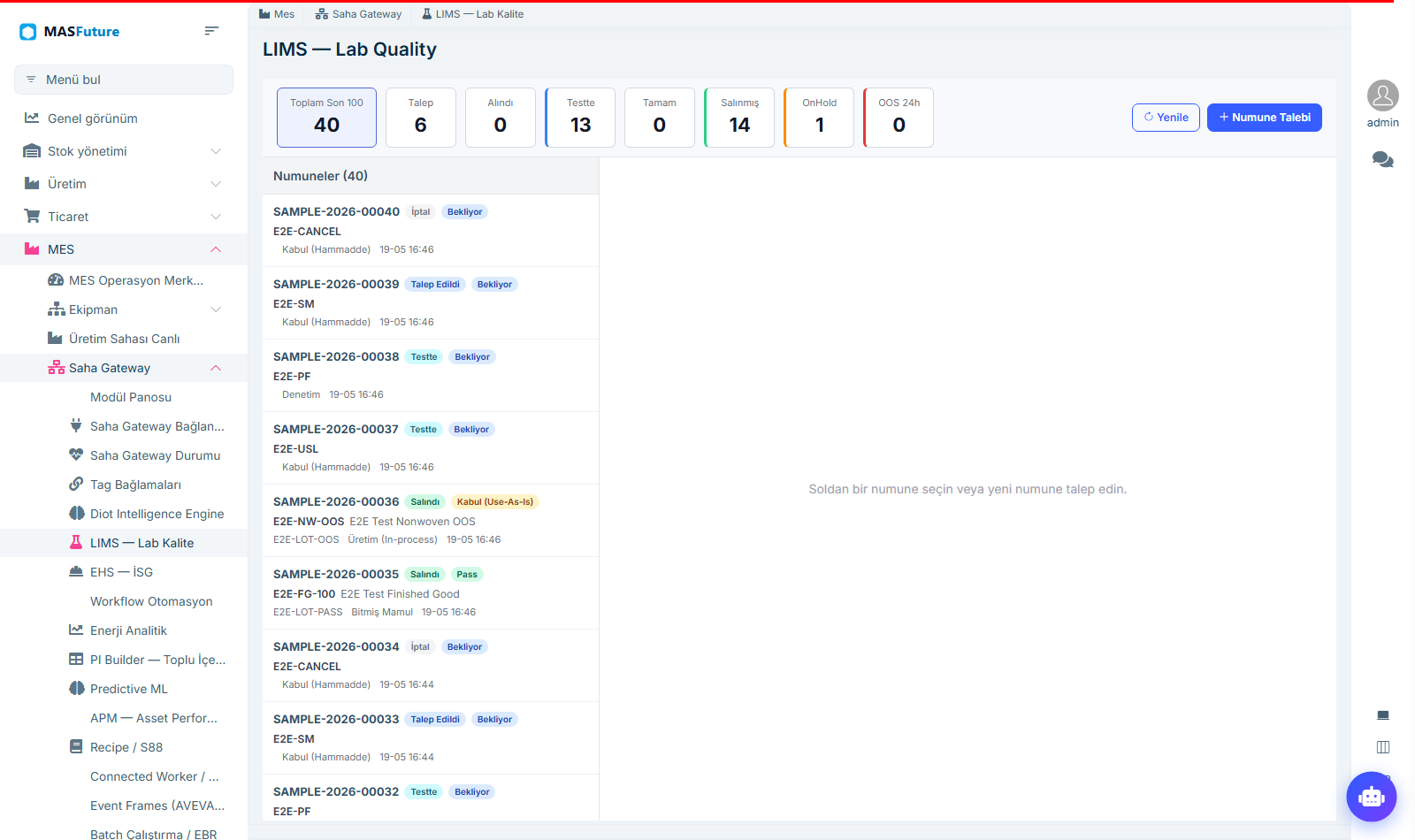The height and width of the screenshot is (840, 1415).
Task: Click the Ticaret shopping cart icon
Action: point(32,217)
